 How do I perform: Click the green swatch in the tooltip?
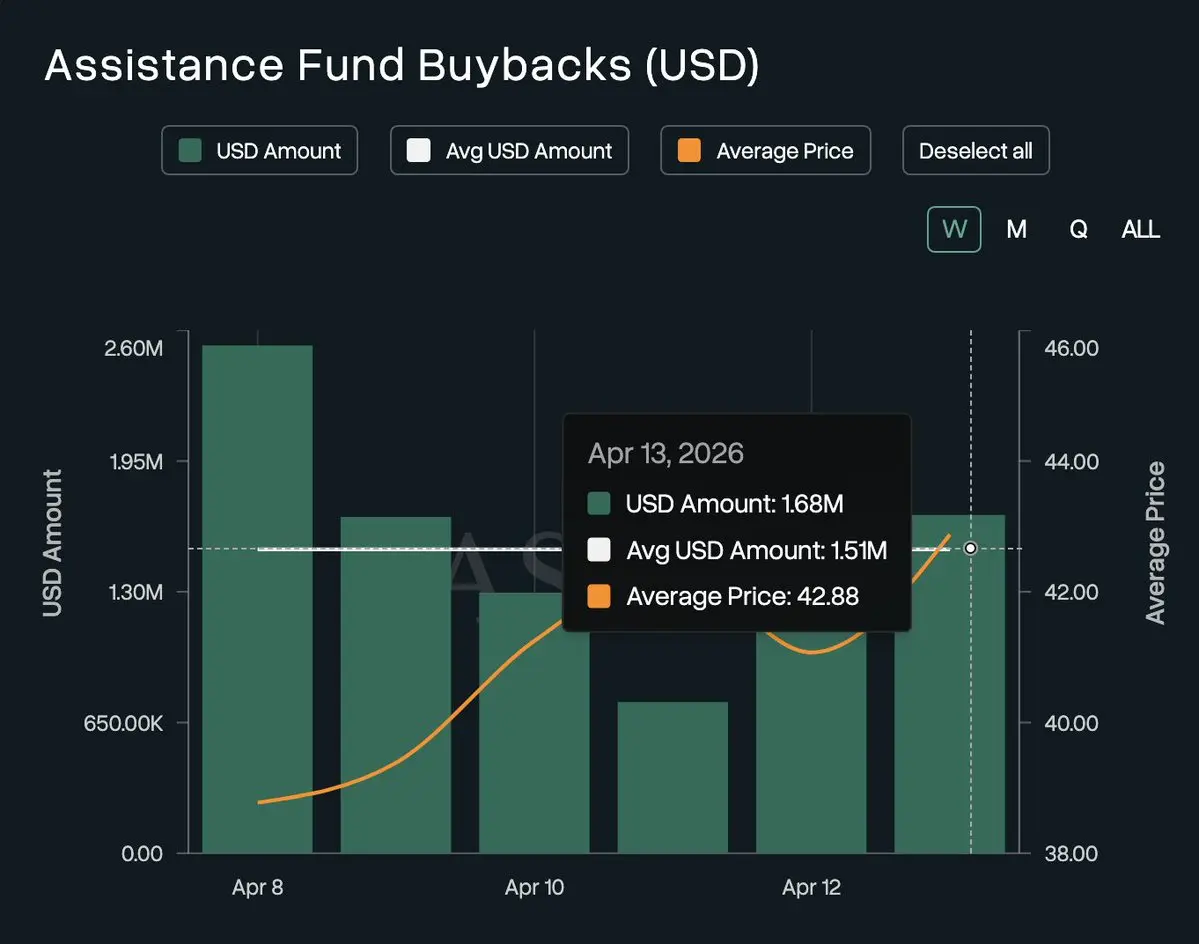pyautogui.click(x=599, y=503)
